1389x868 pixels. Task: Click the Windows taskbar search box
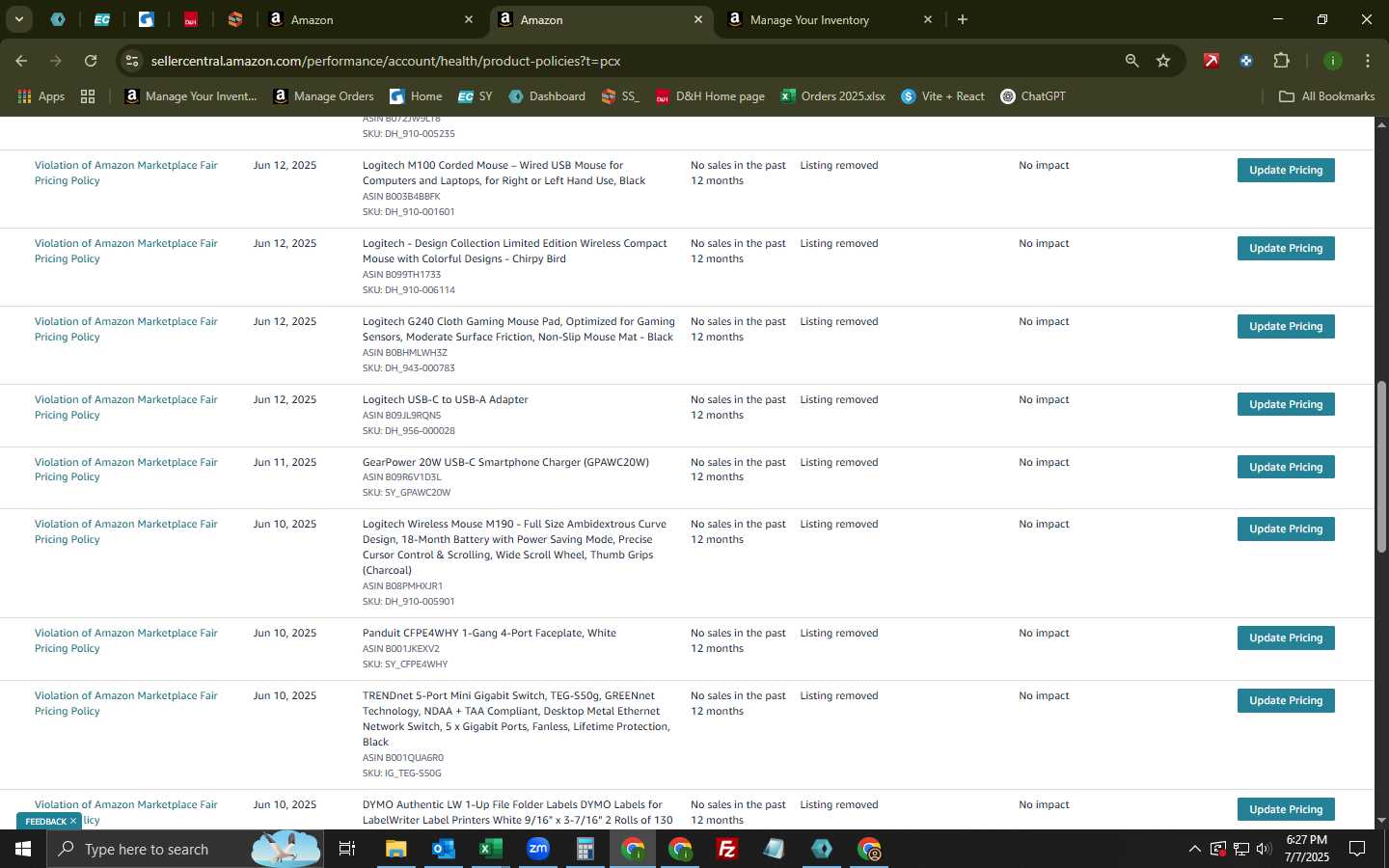(185, 849)
